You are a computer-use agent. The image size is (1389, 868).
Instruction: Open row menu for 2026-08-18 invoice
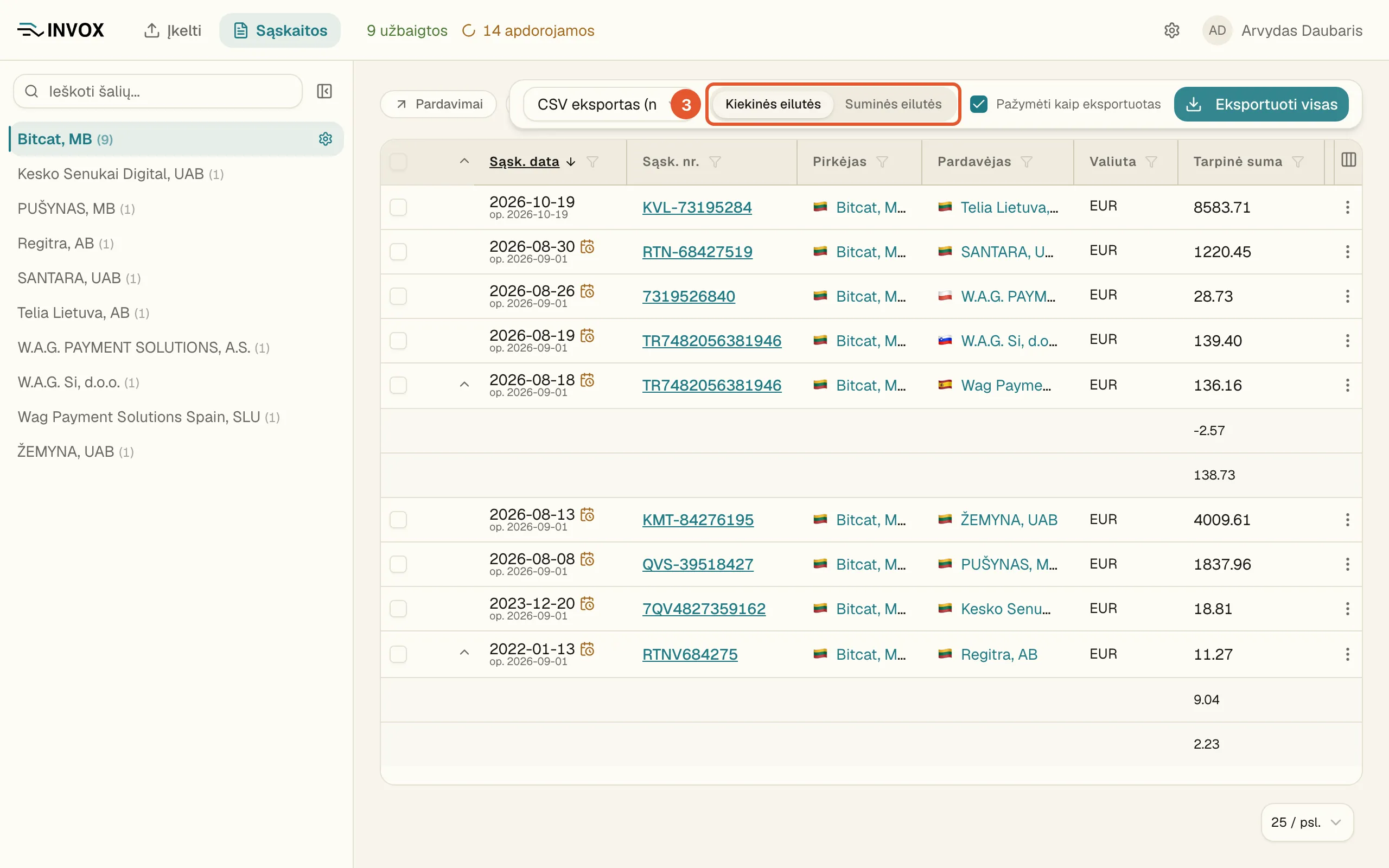pyautogui.click(x=1347, y=385)
